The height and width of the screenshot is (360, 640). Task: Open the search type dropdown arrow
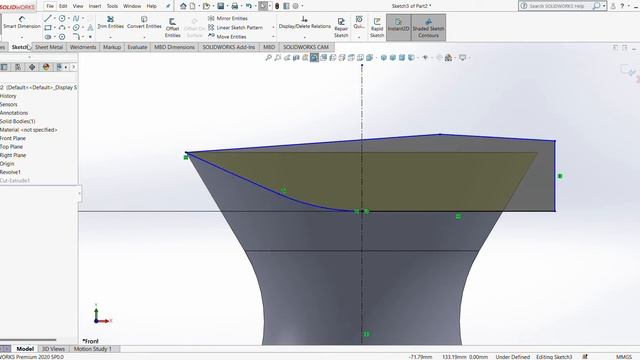(x=604, y=6)
